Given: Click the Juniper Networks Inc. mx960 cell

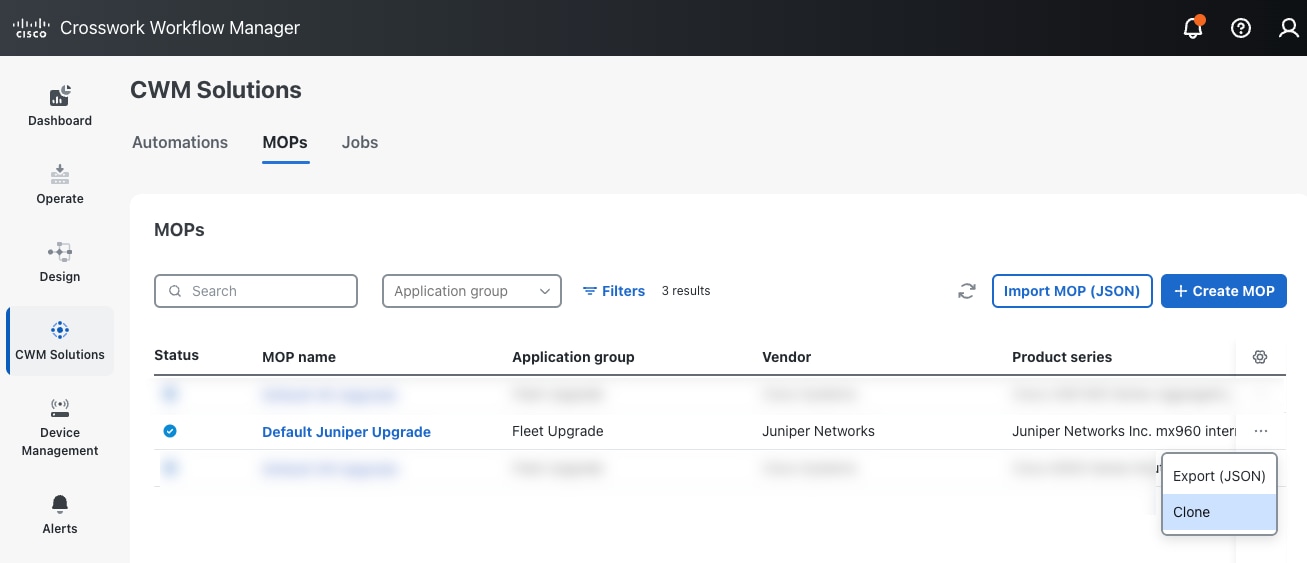Looking at the screenshot, I should pyautogui.click(x=1124, y=431).
